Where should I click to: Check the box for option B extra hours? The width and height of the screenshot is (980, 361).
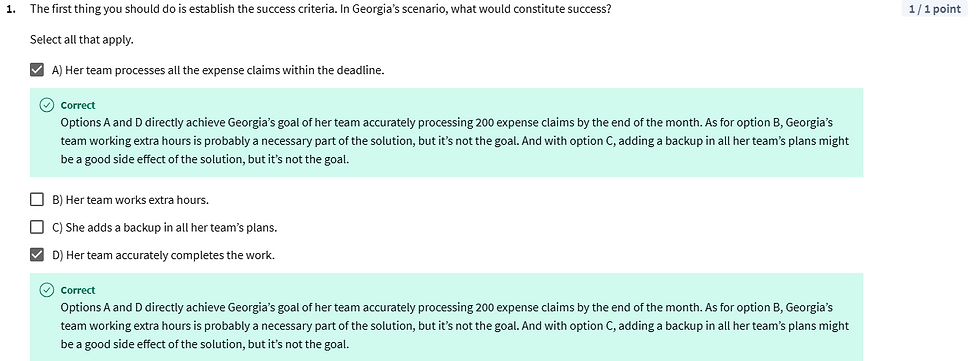click(37, 199)
